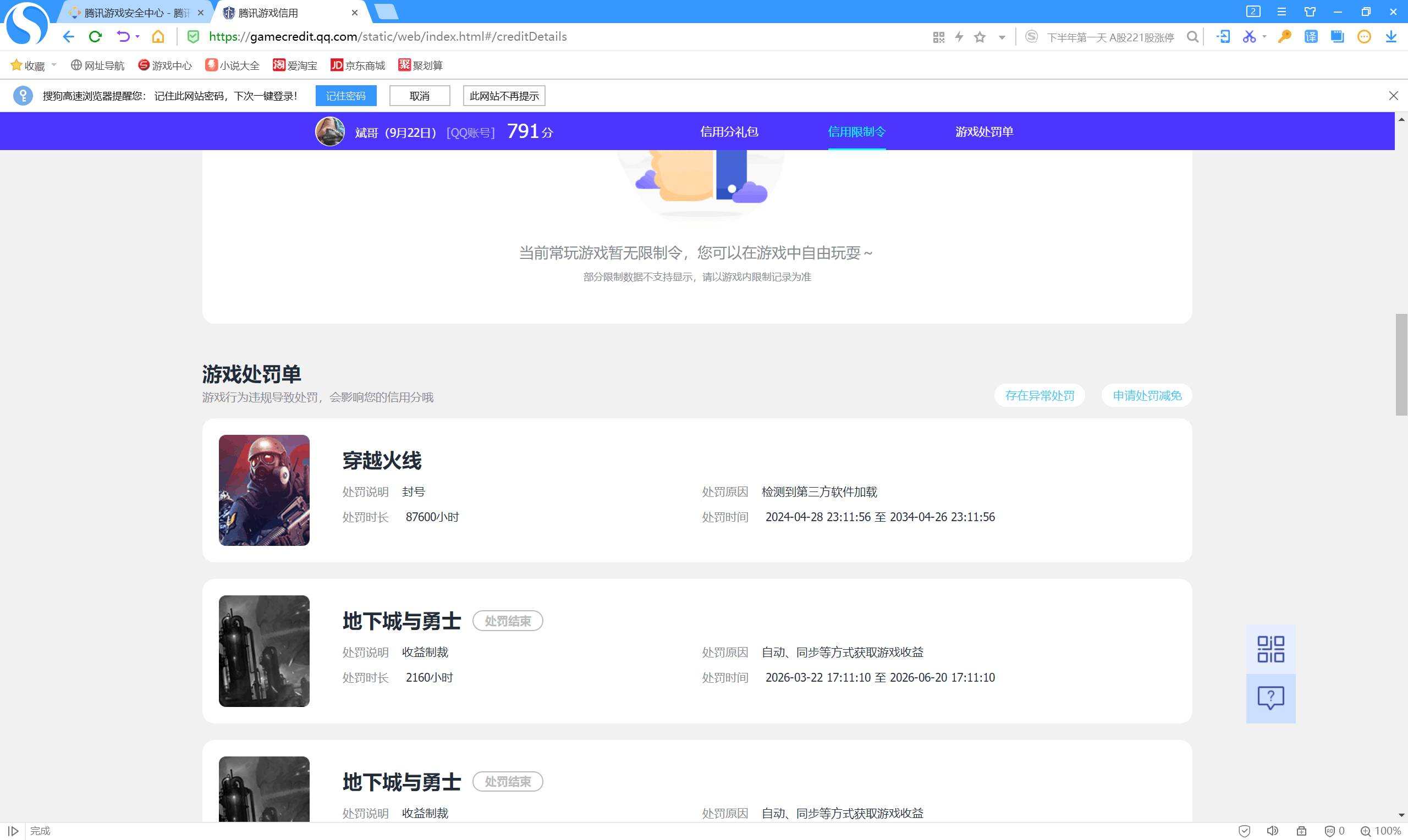Open 聚划算 bookmark
The height and width of the screenshot is (840, 1408).
420,65
